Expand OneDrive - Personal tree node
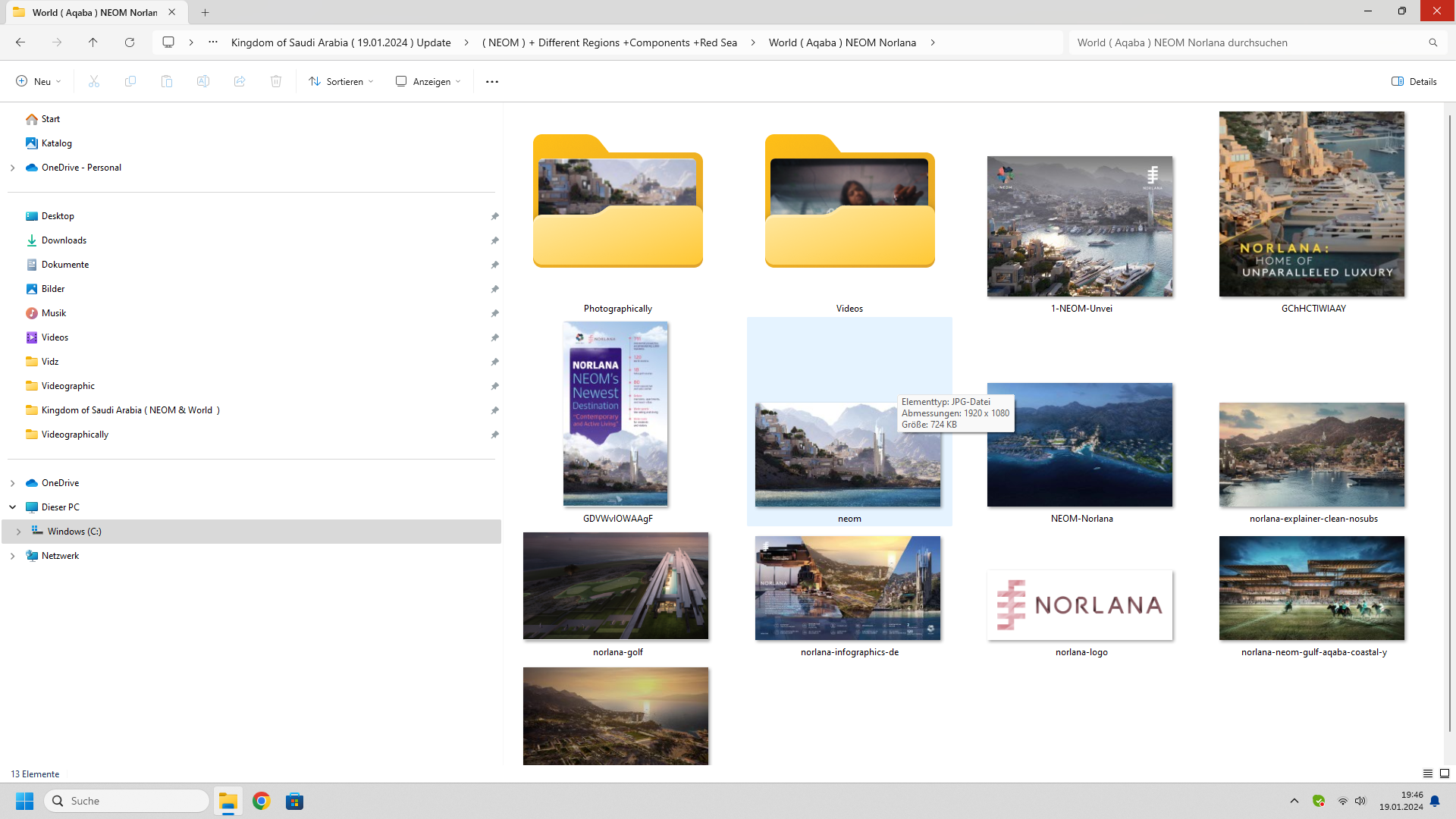This screenshot has height=819, width=1456. (x=12, y=168)
